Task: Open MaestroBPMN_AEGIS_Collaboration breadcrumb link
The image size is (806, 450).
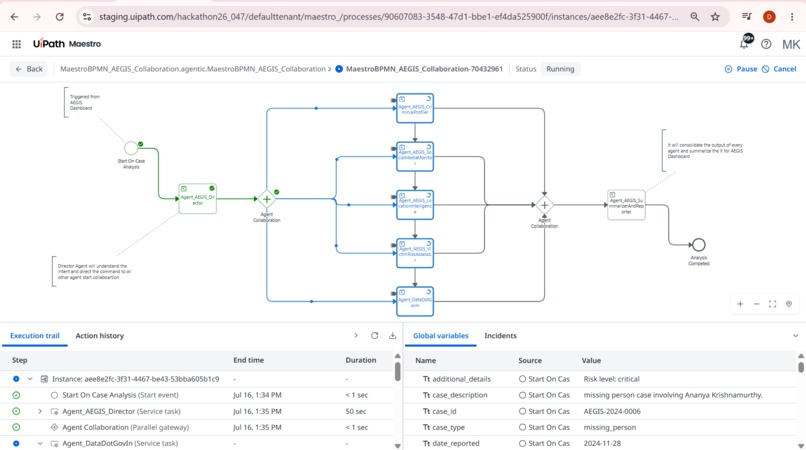Action: point(193,69)
